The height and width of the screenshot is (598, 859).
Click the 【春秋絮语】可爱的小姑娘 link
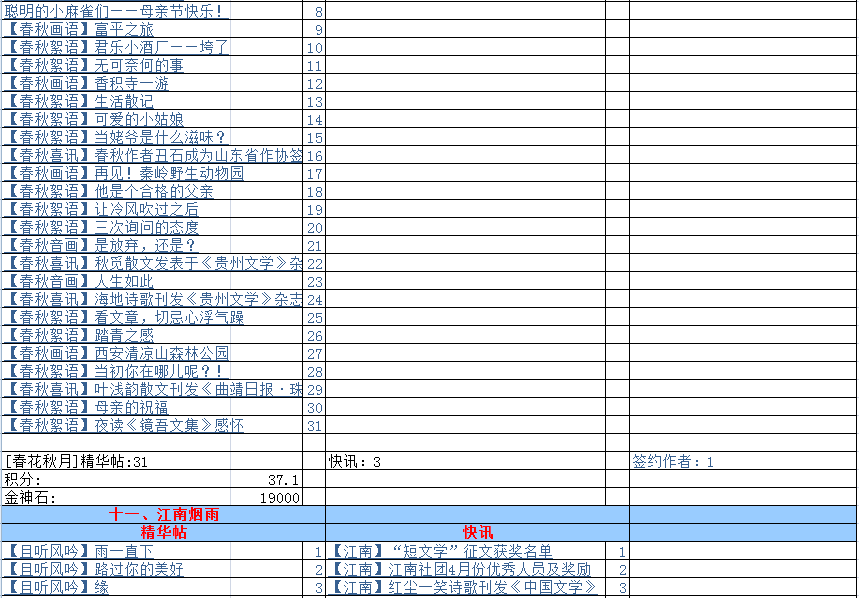(96, 119)
